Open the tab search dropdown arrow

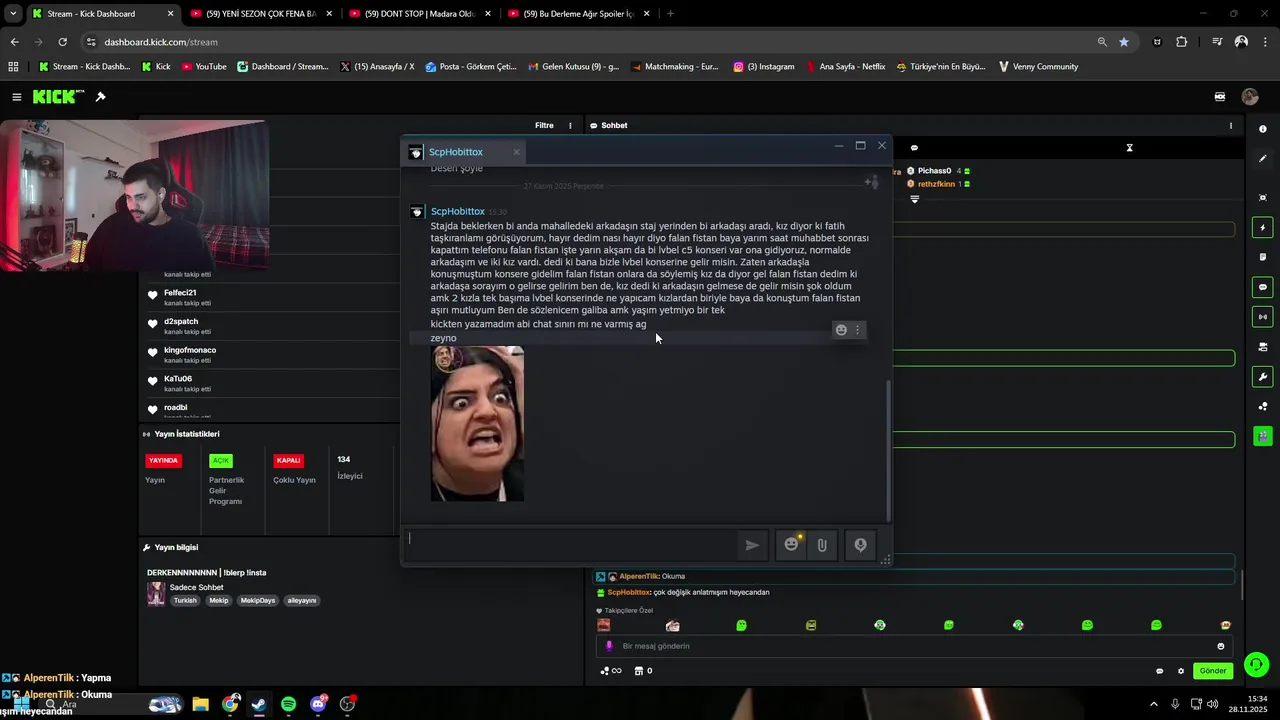(x=13, y=14)
